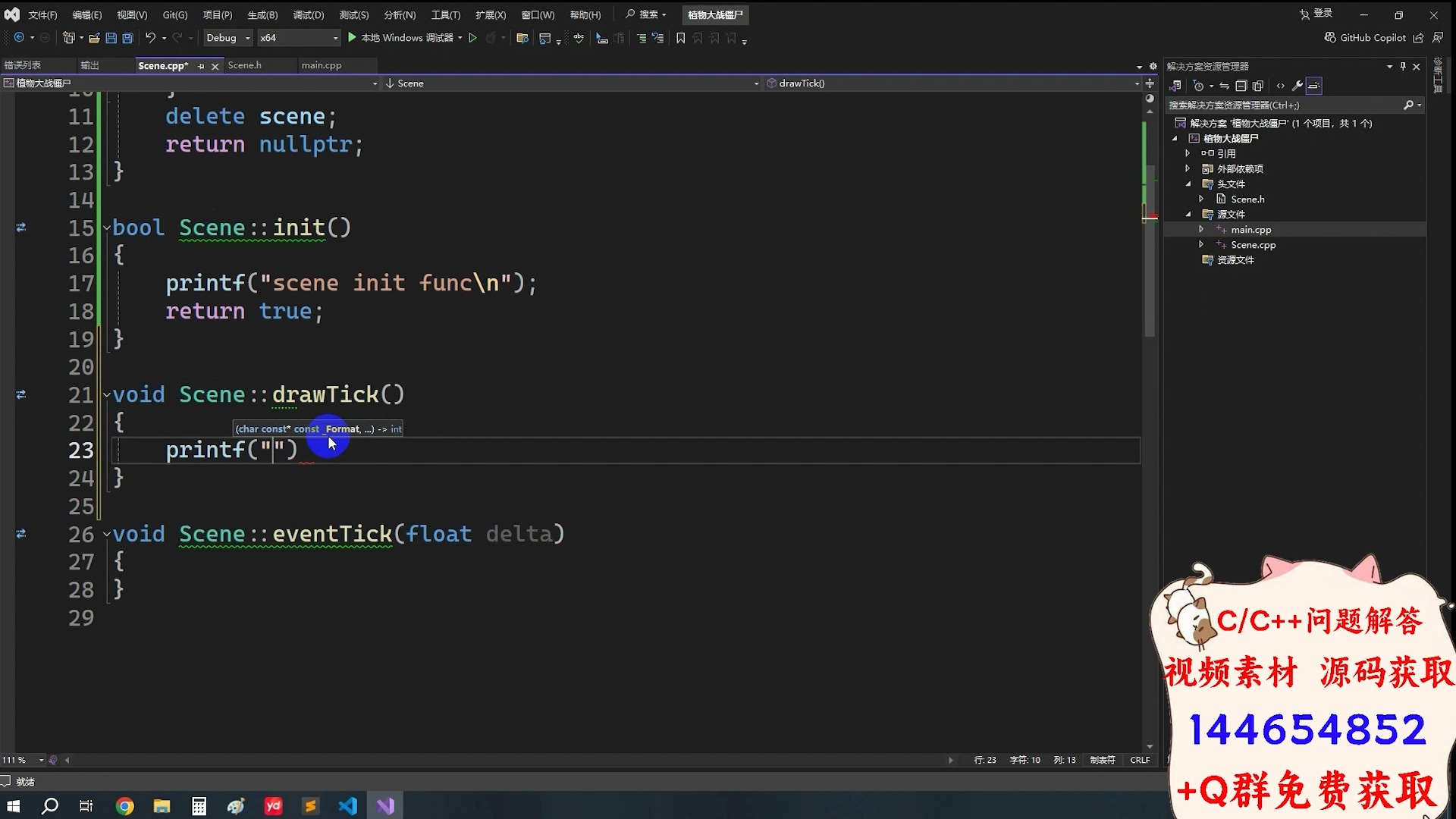
Task: Switch to the Scene.h tab
Action: [244, 65]
